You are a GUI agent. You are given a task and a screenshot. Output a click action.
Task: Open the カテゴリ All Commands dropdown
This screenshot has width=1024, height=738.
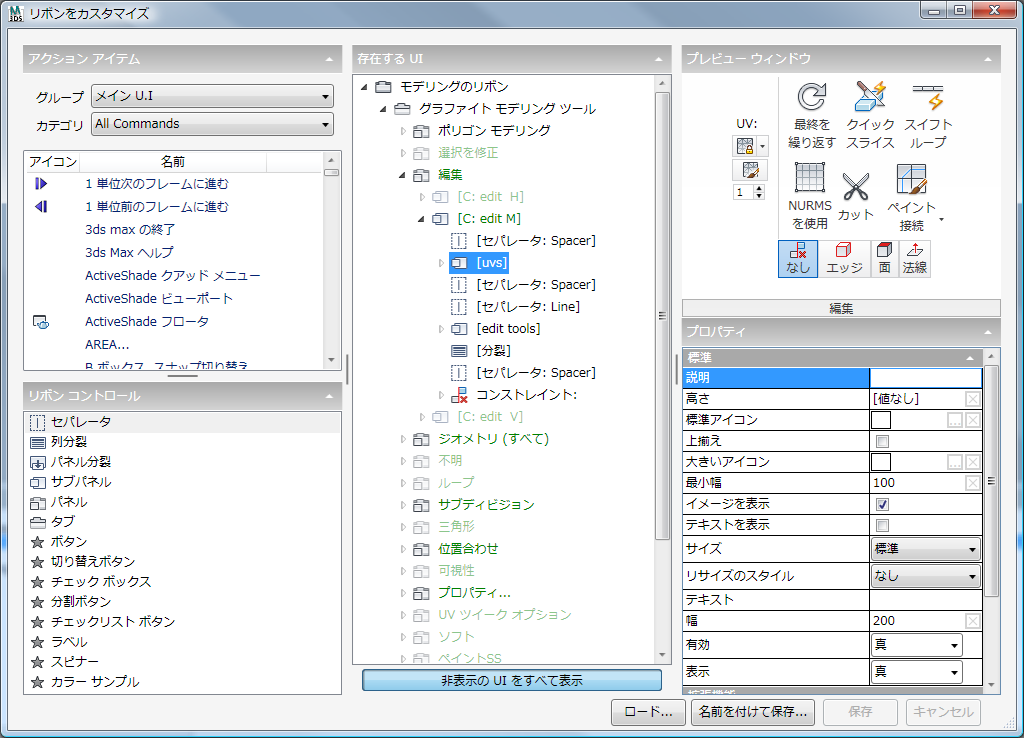[x=212, y=124]
